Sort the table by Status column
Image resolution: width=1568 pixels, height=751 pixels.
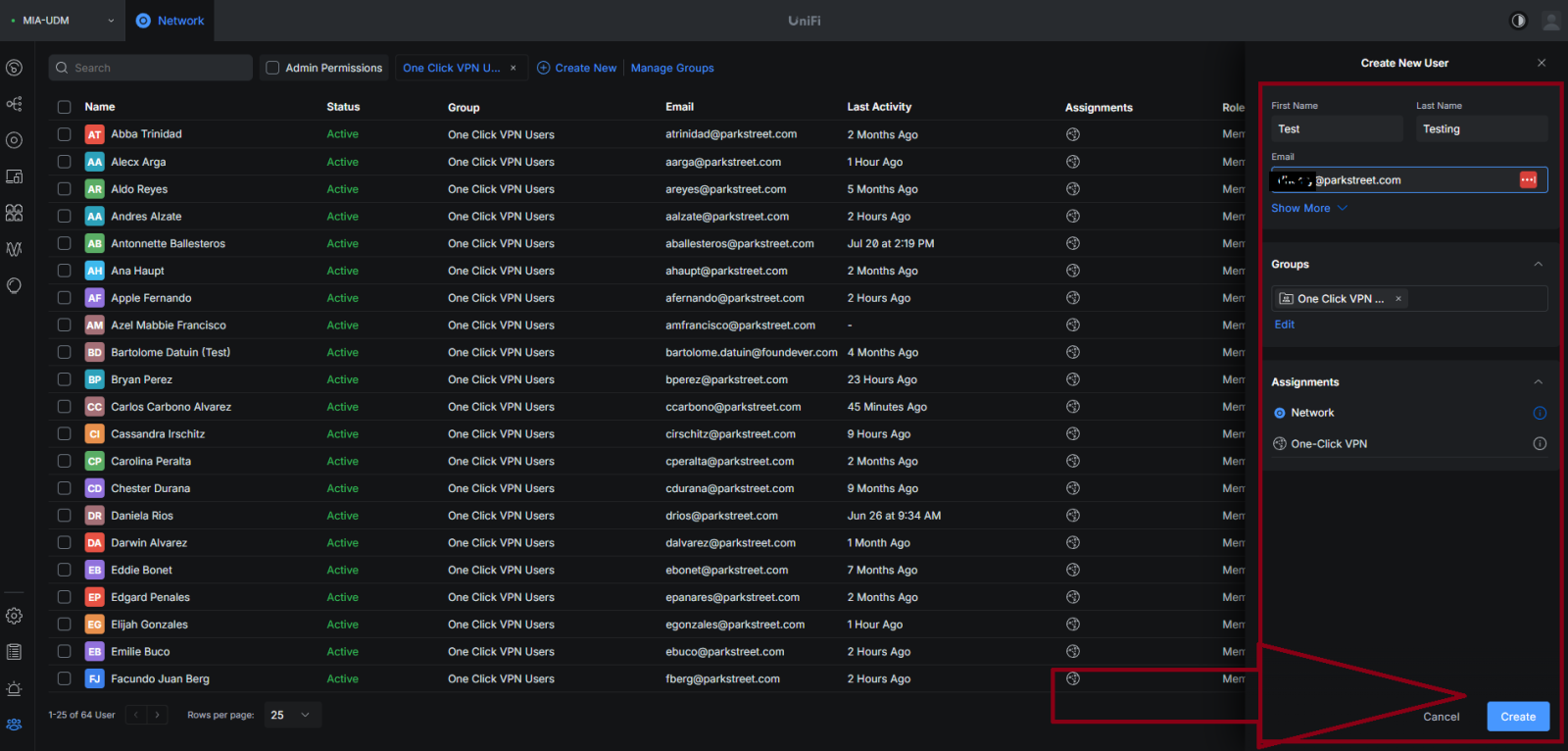click(x=343, y=107)
